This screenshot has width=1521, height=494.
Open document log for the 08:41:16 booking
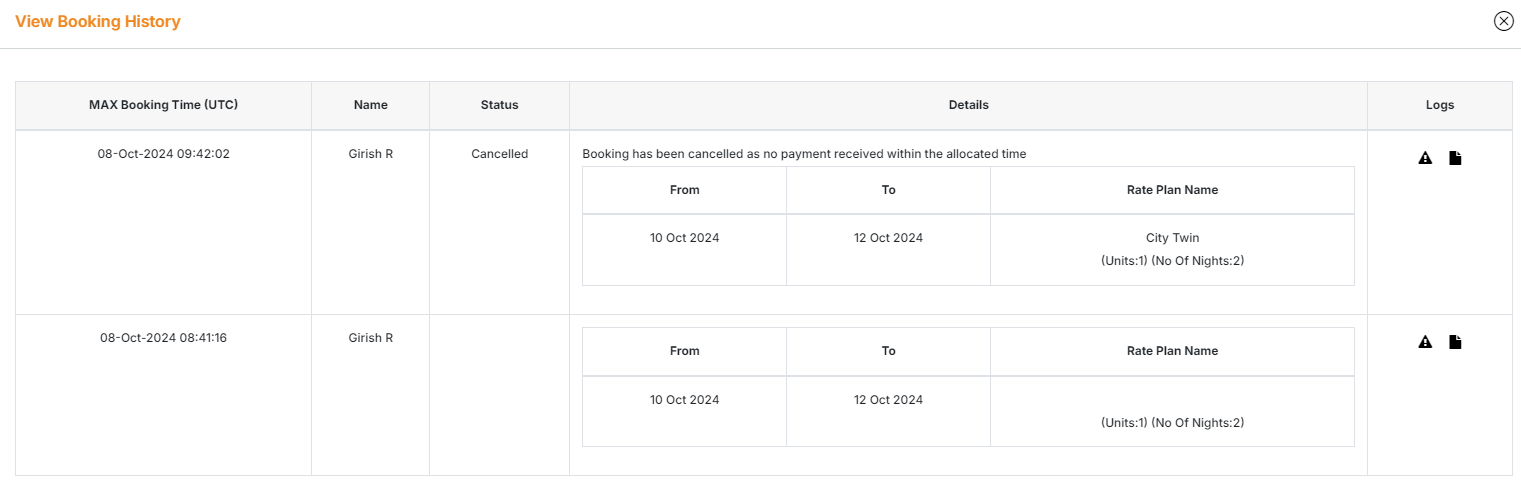pyautogui.click(x=1455, y=342)
